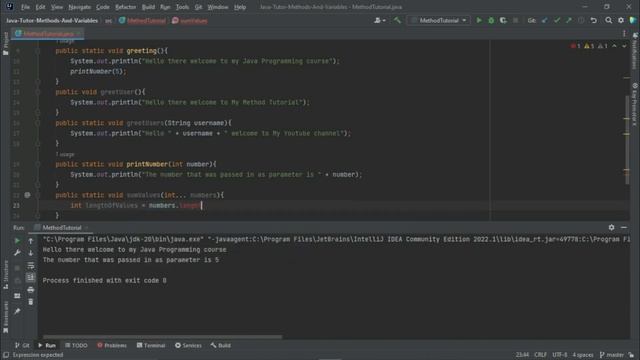Open the Build menu

tap(148, 7)
